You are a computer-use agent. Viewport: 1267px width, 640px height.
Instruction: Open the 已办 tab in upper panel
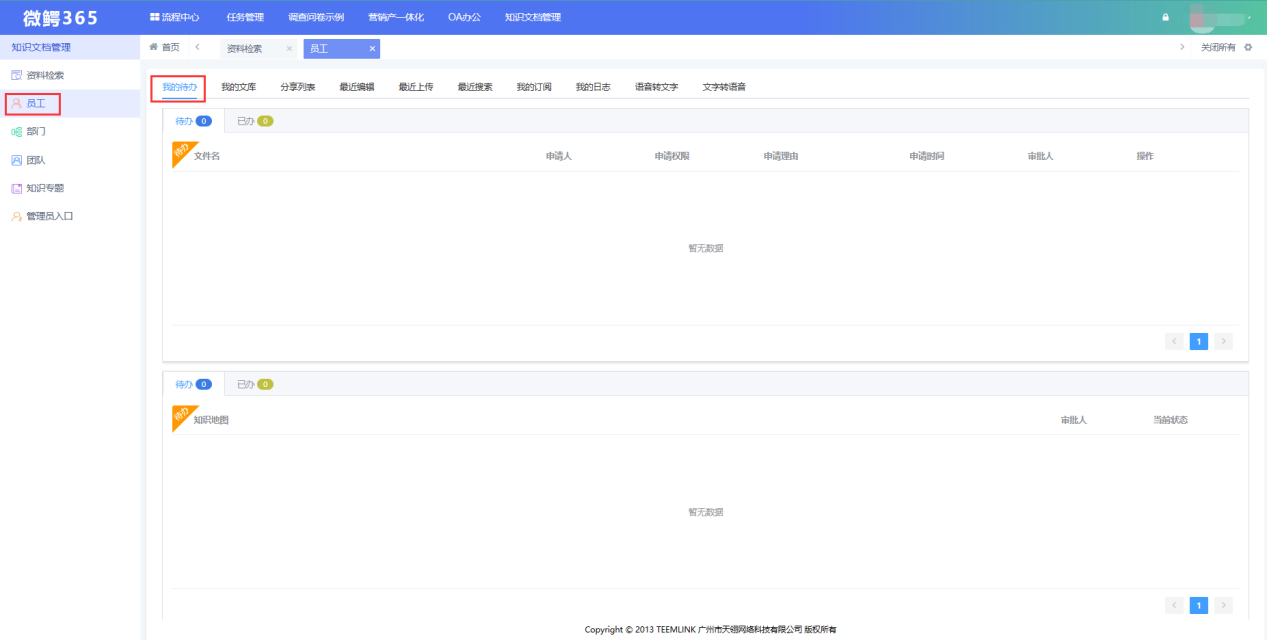[x=254, y=121]
